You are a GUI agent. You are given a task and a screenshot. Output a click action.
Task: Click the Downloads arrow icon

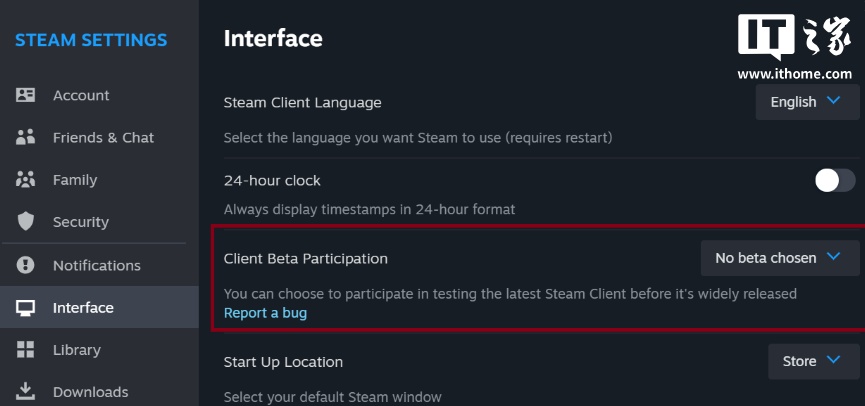click(x=26, y=391)
